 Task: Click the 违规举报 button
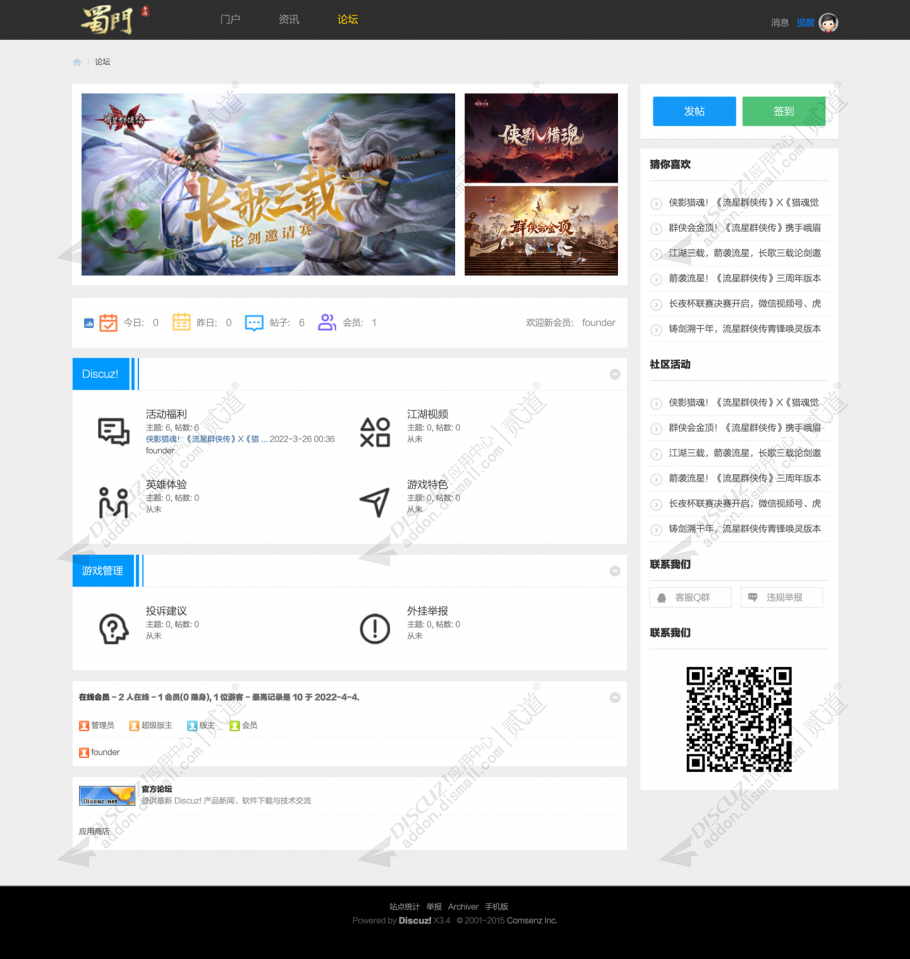coord(782,598)
